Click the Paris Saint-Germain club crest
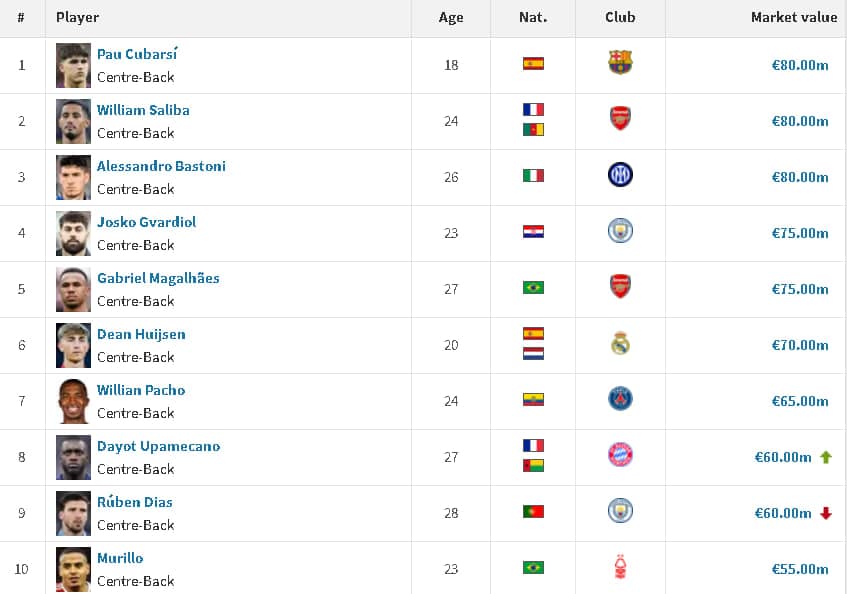The height and width of the screenshot is (594, 847). click(620, 400)
